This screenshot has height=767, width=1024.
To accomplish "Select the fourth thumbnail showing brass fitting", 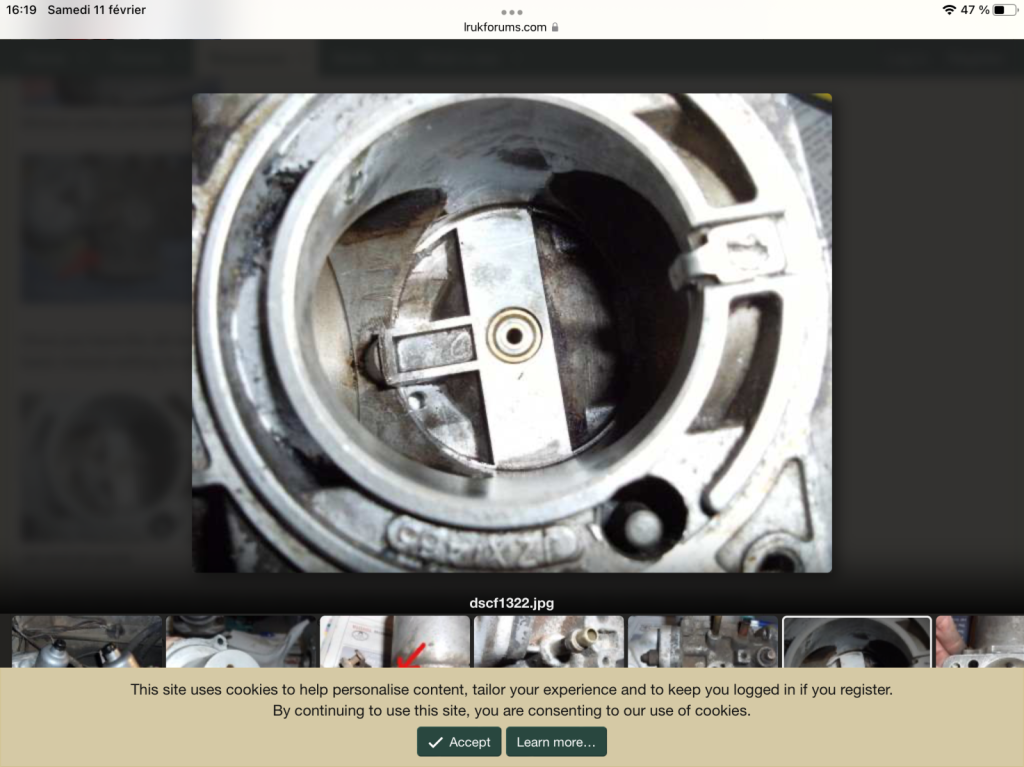I will coord(549,642).
